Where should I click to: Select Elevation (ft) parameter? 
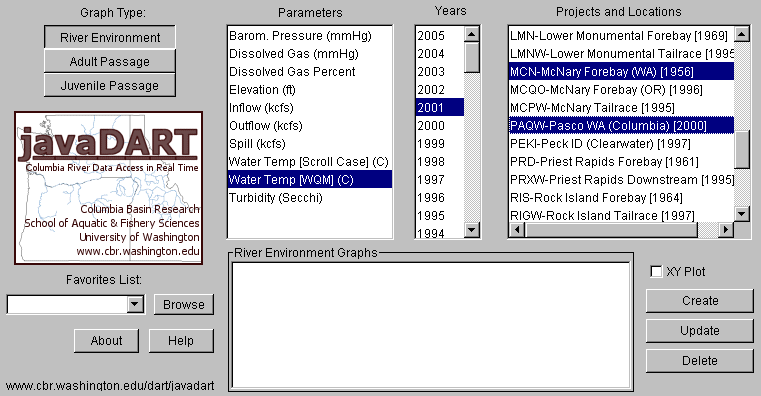[310, 90]
